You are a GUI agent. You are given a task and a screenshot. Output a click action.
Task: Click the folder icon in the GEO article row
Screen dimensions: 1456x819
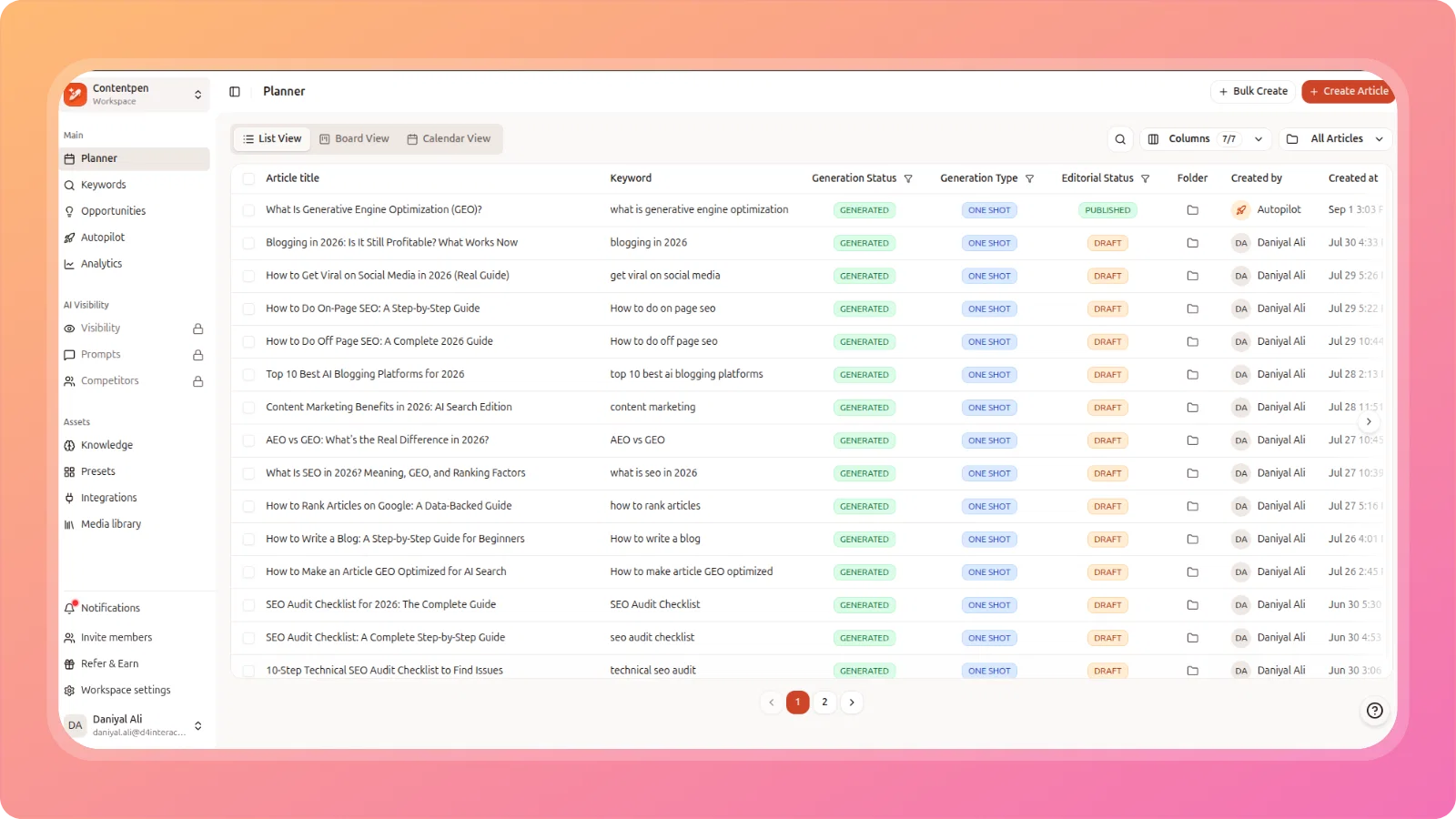coord(1192,210)
